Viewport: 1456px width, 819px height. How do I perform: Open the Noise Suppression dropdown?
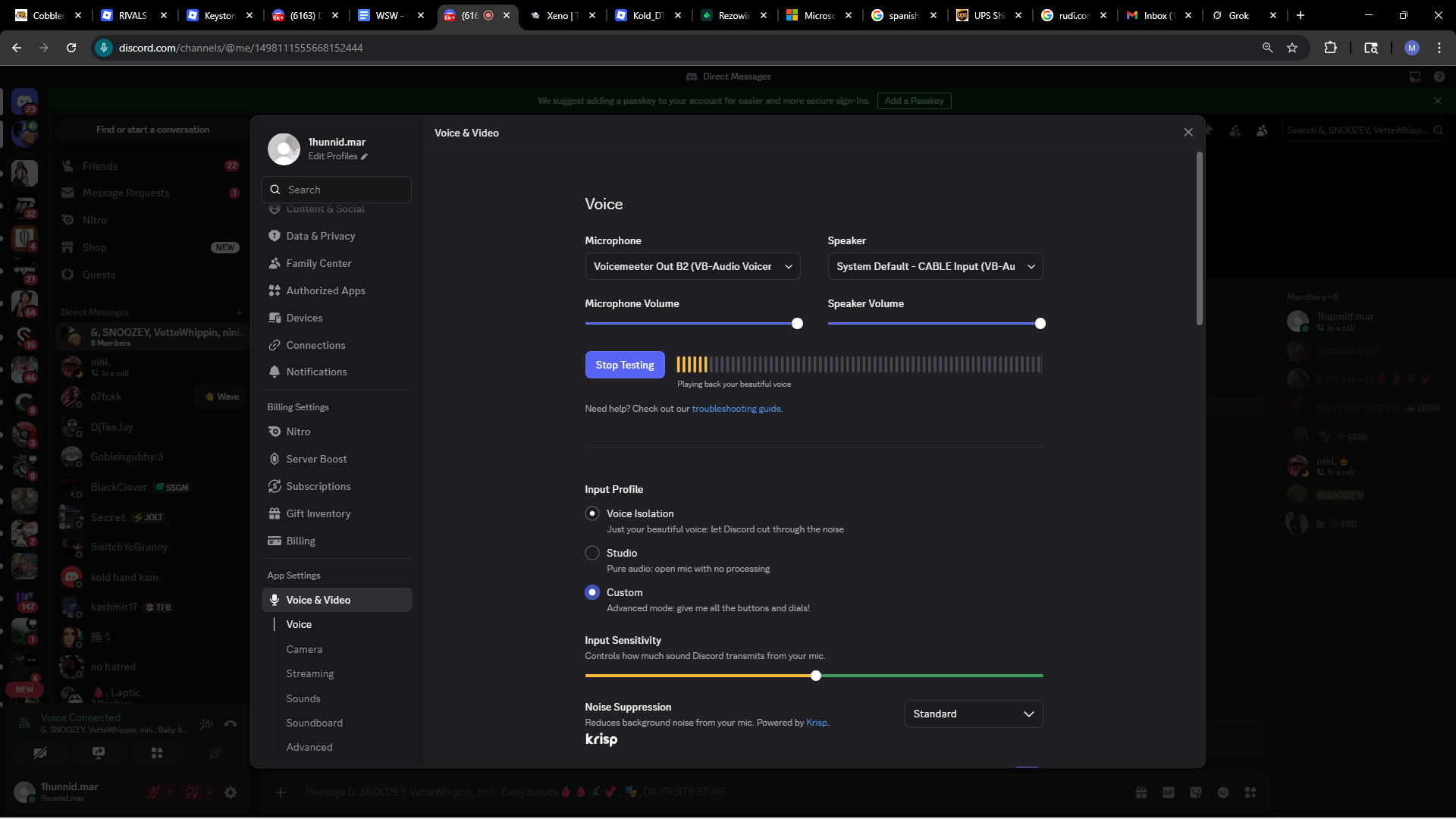(x=974, y=714)
